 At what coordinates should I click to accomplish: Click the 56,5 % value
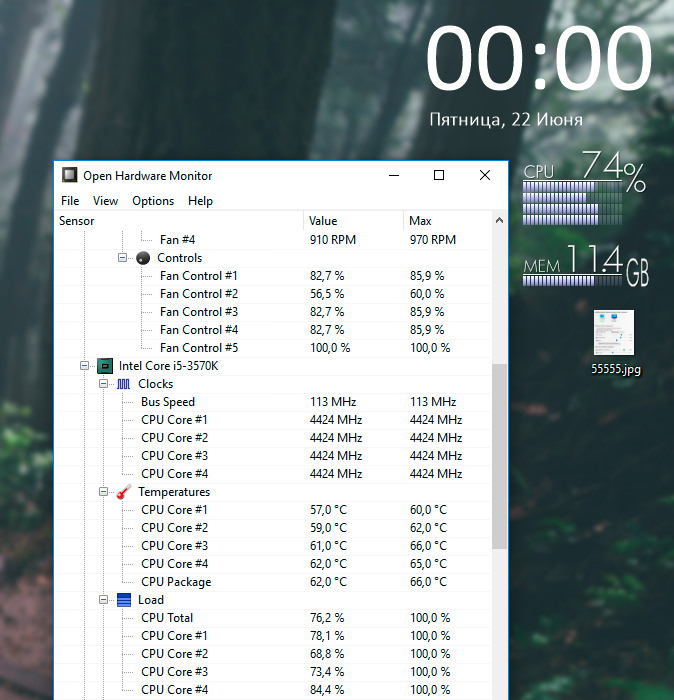point(327,294)
